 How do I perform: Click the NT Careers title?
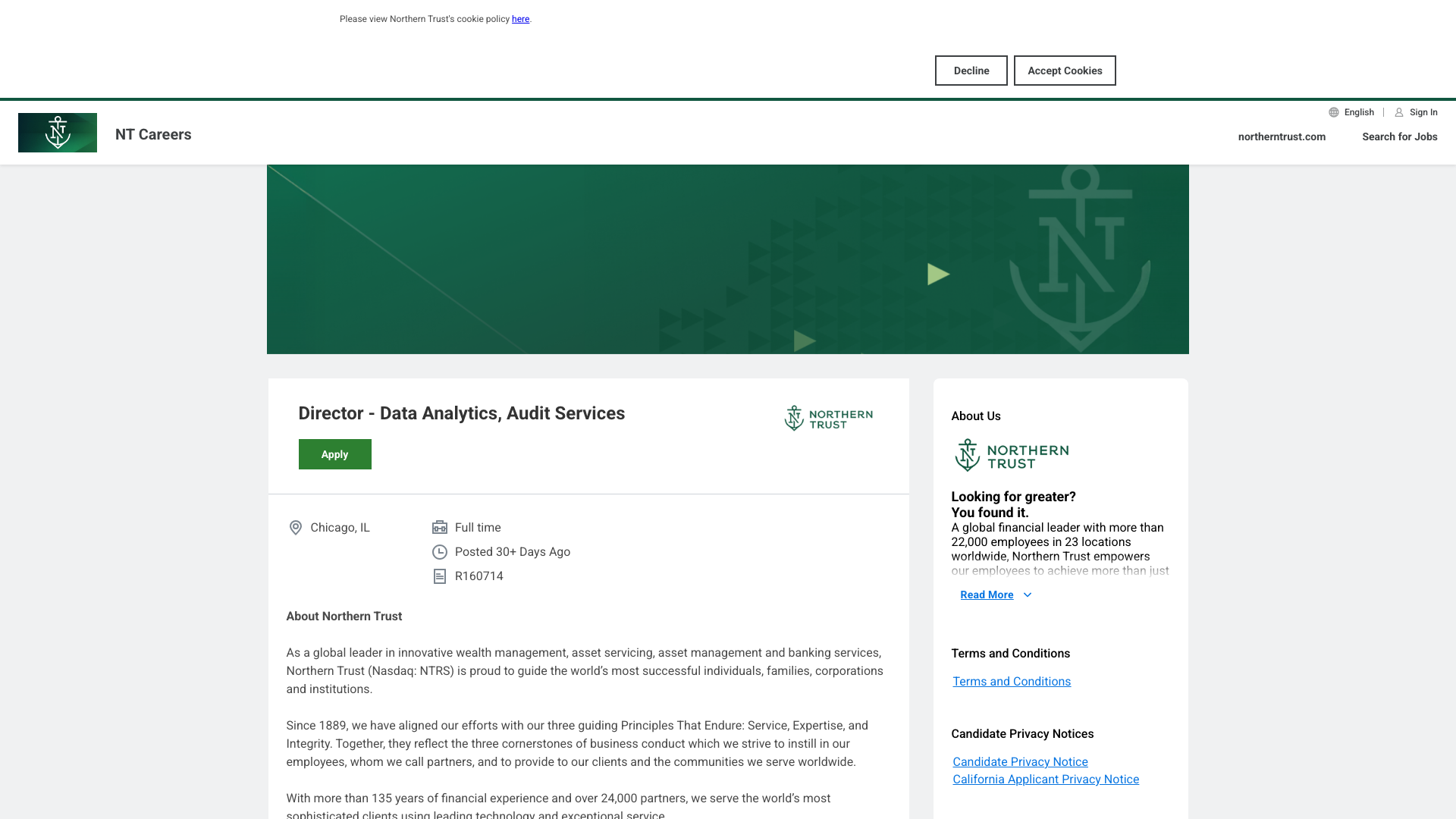153,134
